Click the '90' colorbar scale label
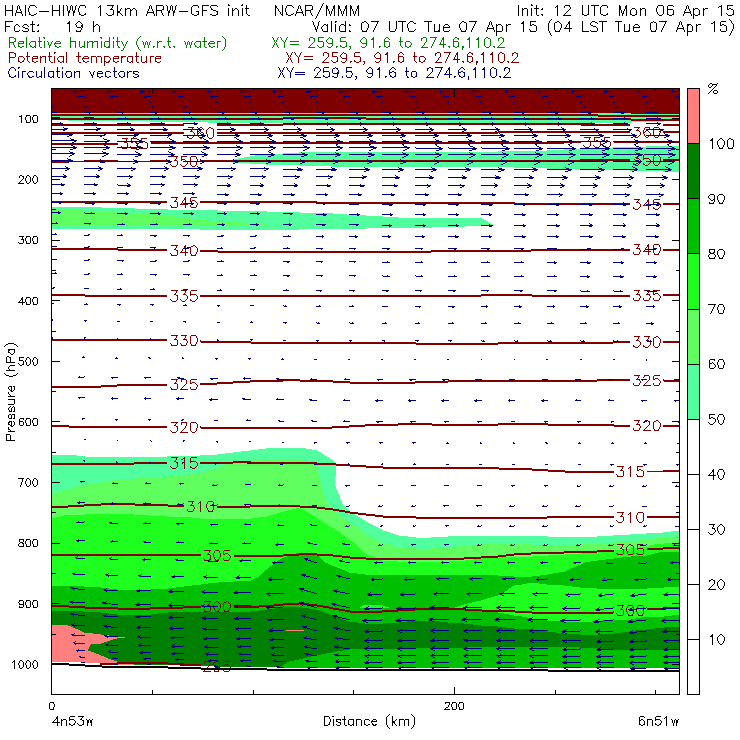Viewport: 740px width, 740px height. (716, 199)
